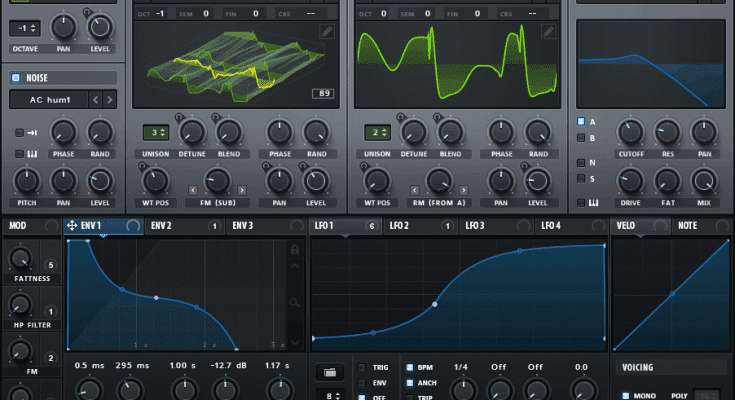Screen dimensions: 735x400
Task: Click the envelope zoom magnifier icon
Action: [x=294, y=301]
